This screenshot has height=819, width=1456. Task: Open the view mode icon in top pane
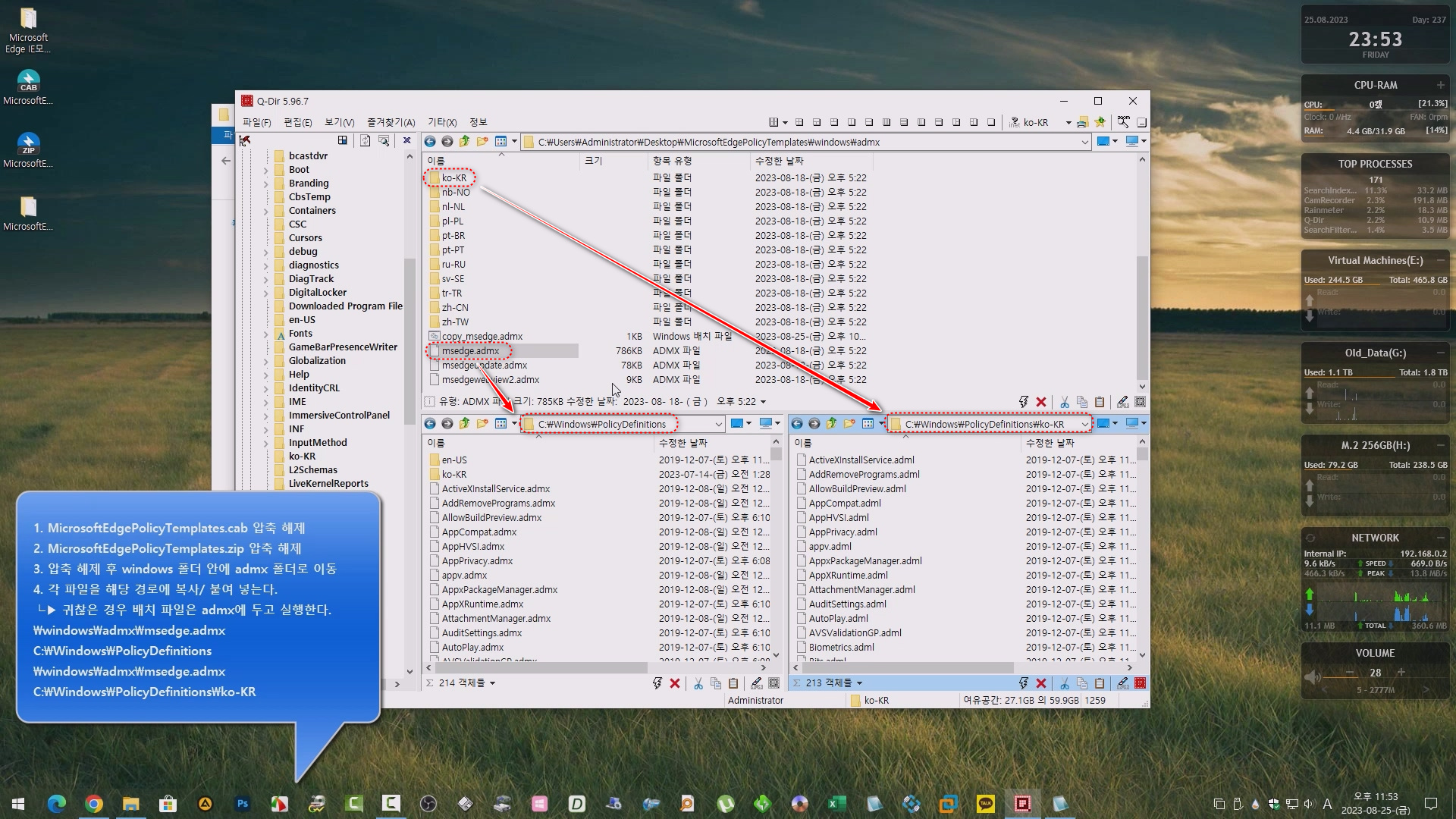coord(500,142)
